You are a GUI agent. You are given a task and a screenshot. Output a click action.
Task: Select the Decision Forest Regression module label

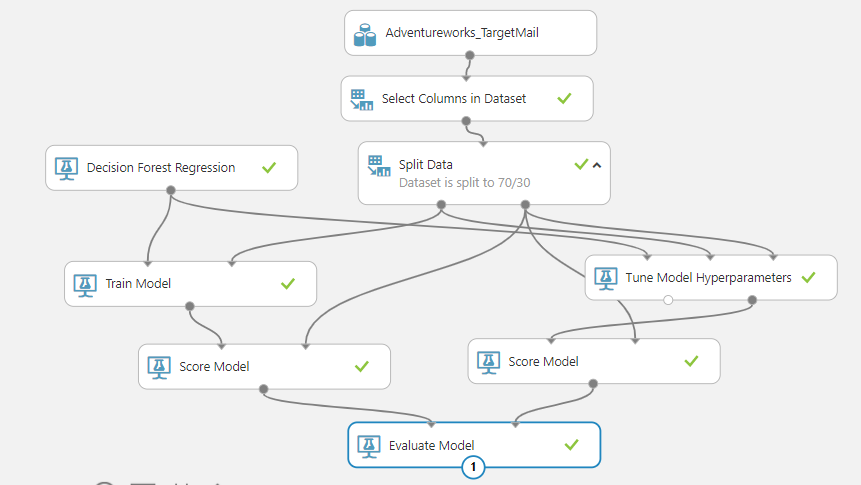pyautogui.click(x=161, y=168)
